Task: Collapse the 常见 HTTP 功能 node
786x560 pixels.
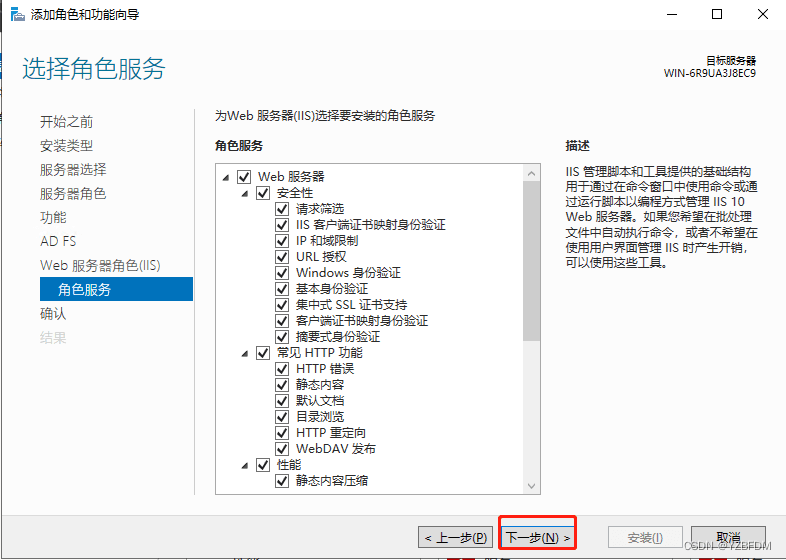Action: (245, 353)
